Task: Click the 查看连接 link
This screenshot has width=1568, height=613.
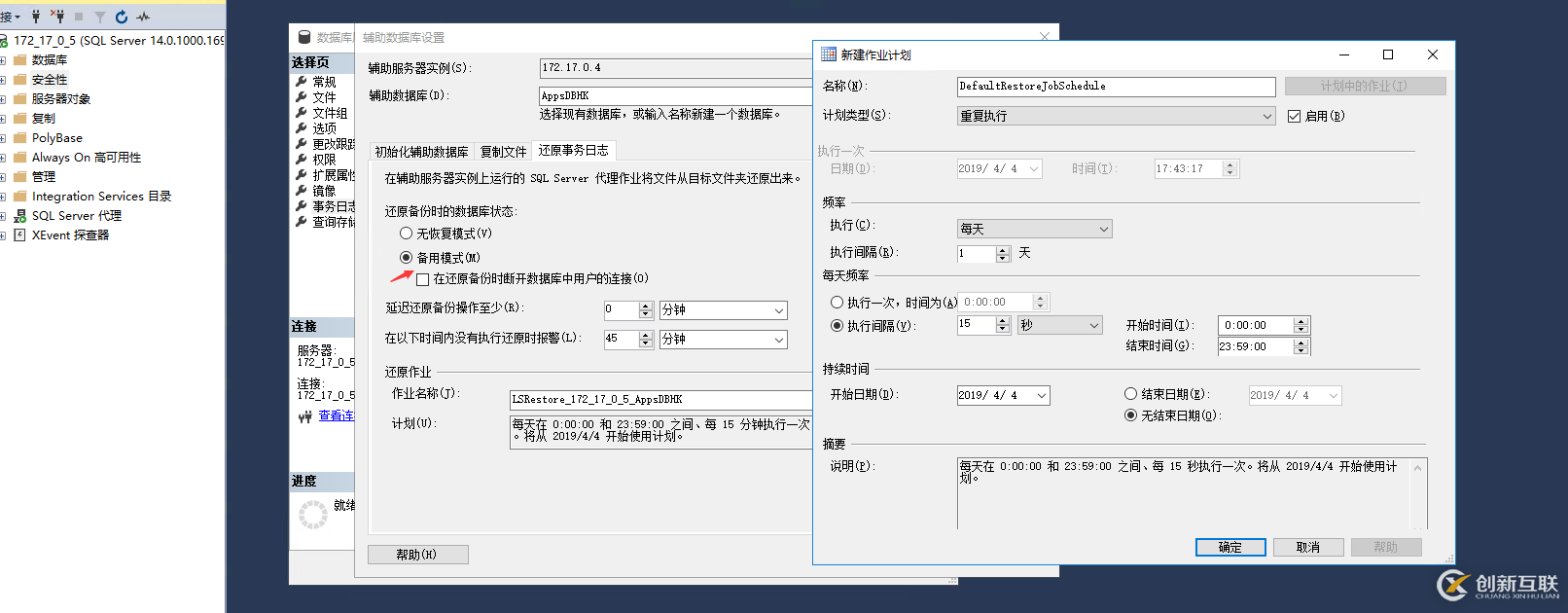Action: [337, 416]
